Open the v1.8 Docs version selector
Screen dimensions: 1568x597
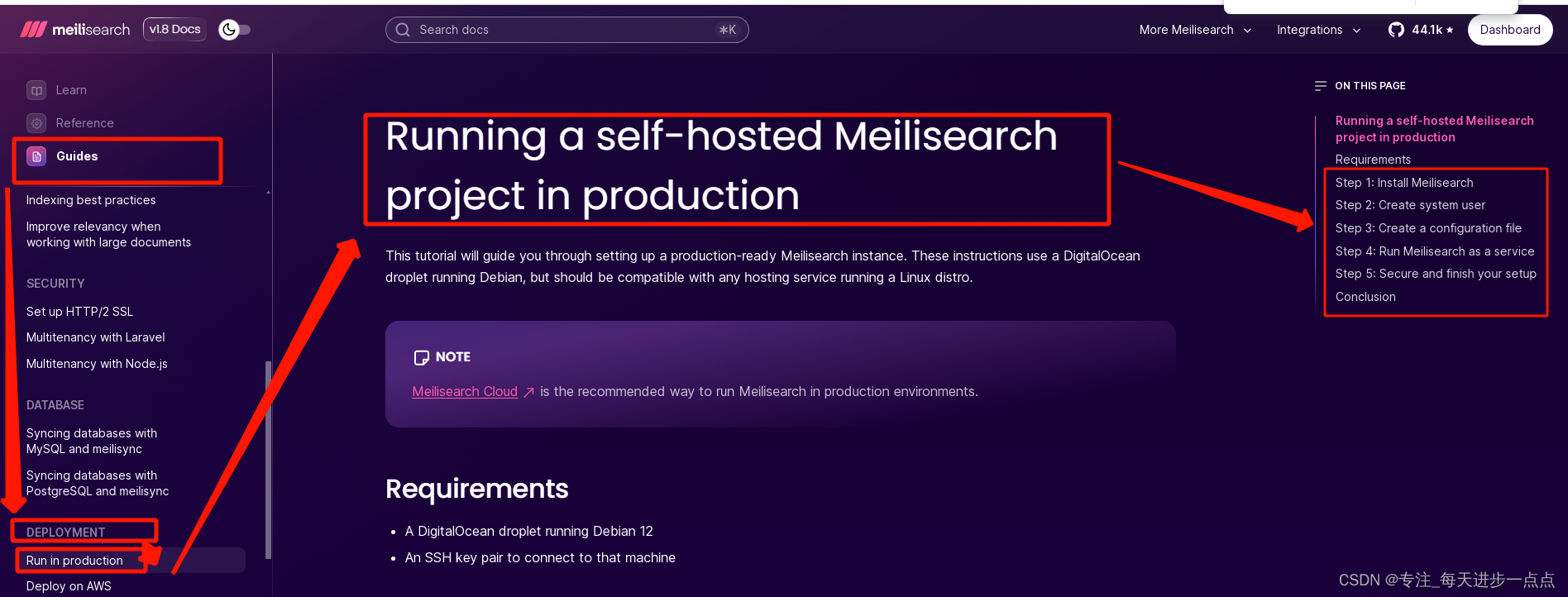click(x=174, y=28)
